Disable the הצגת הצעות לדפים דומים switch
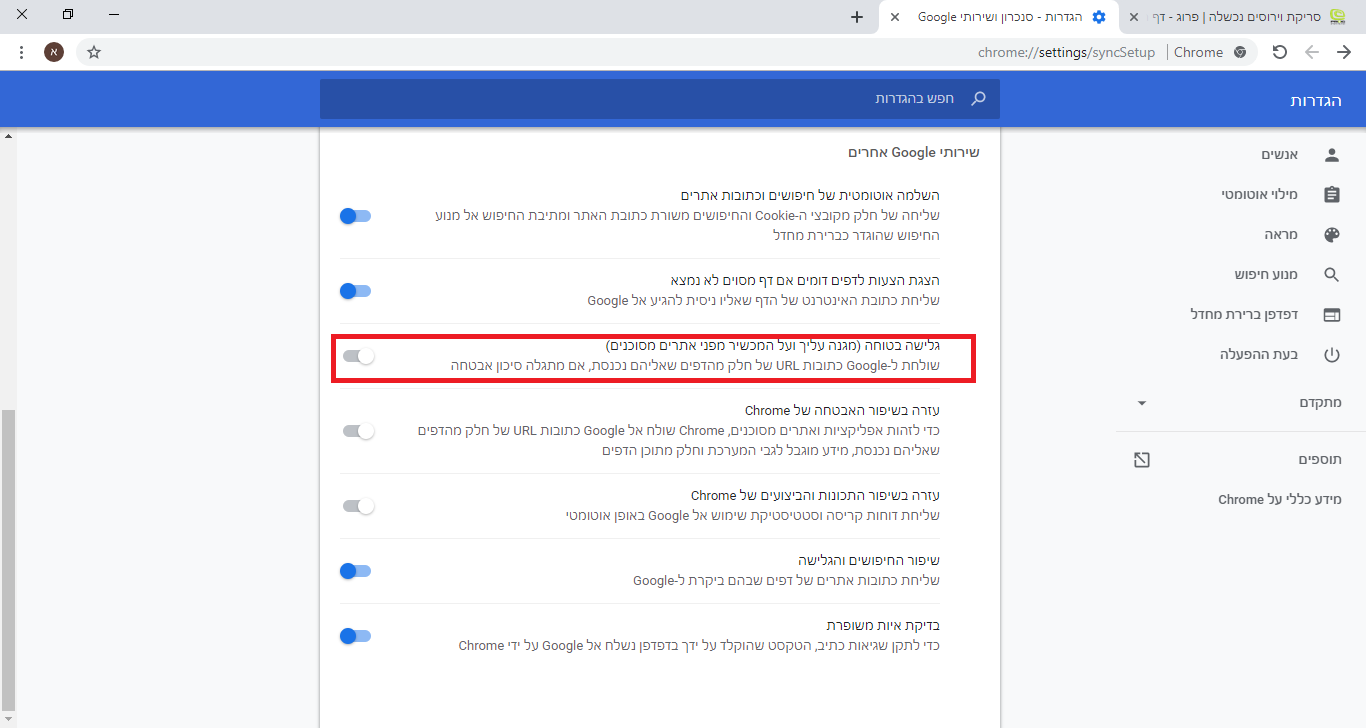Viewport: 1366px width, 728px height. click(355, 291)
